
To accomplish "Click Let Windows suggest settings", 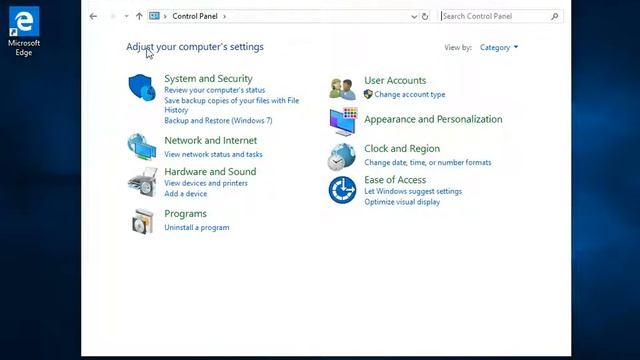I will tap(413, 191).
